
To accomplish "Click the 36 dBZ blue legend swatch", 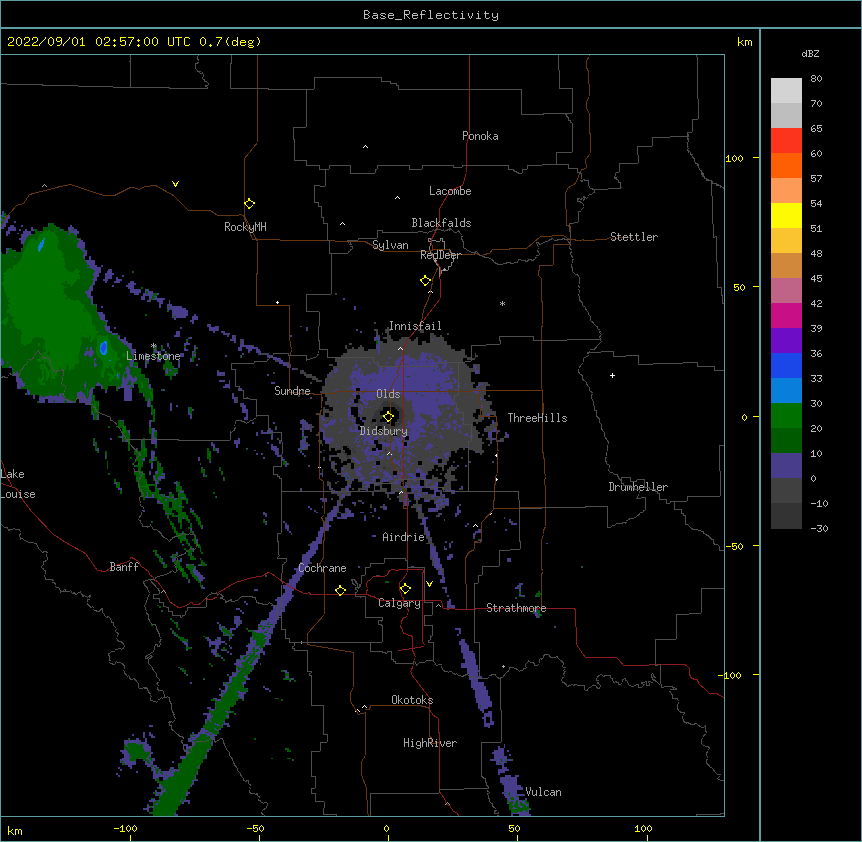I will tap(786, 365).
